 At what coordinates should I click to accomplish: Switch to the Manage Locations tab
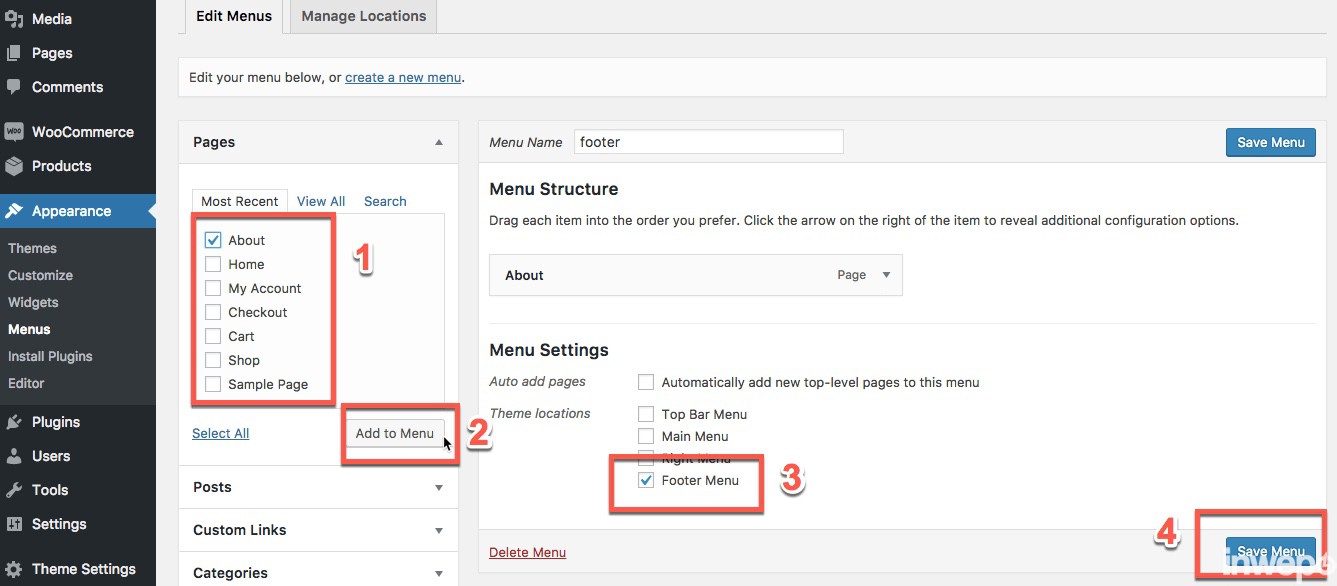click(x=362, y=16)
